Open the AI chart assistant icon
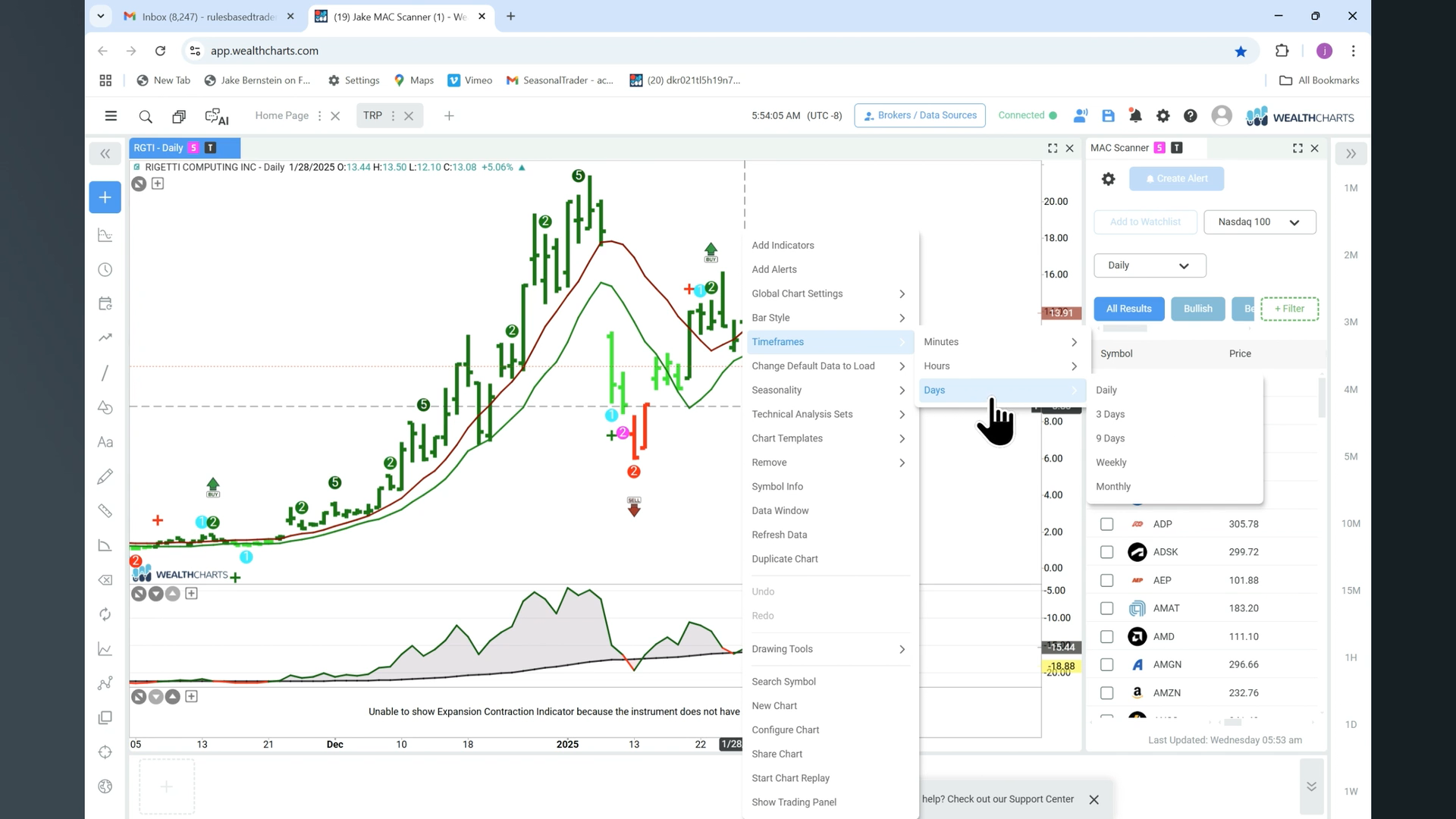The height and width of the screenshot is (819, 1456). pyautogui.click(x=217, y=116)
